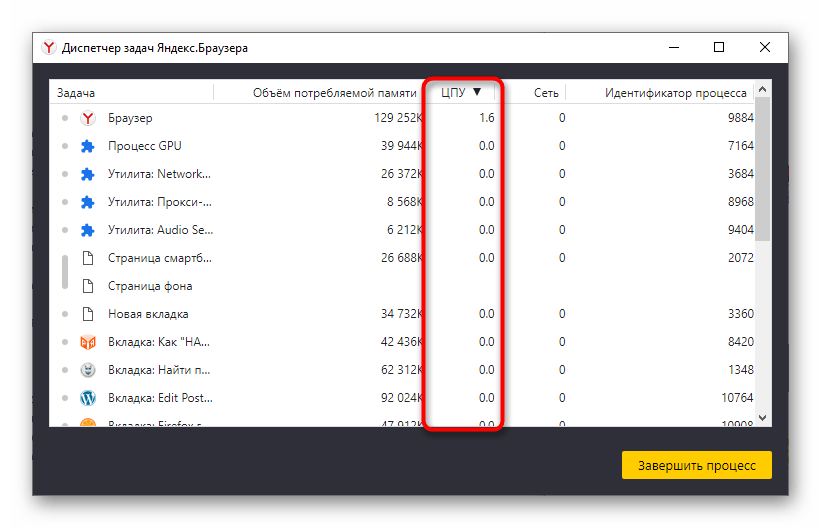Click memory value 62 312K
Viewport: 821px width, 528px height.
pos(402,370)
